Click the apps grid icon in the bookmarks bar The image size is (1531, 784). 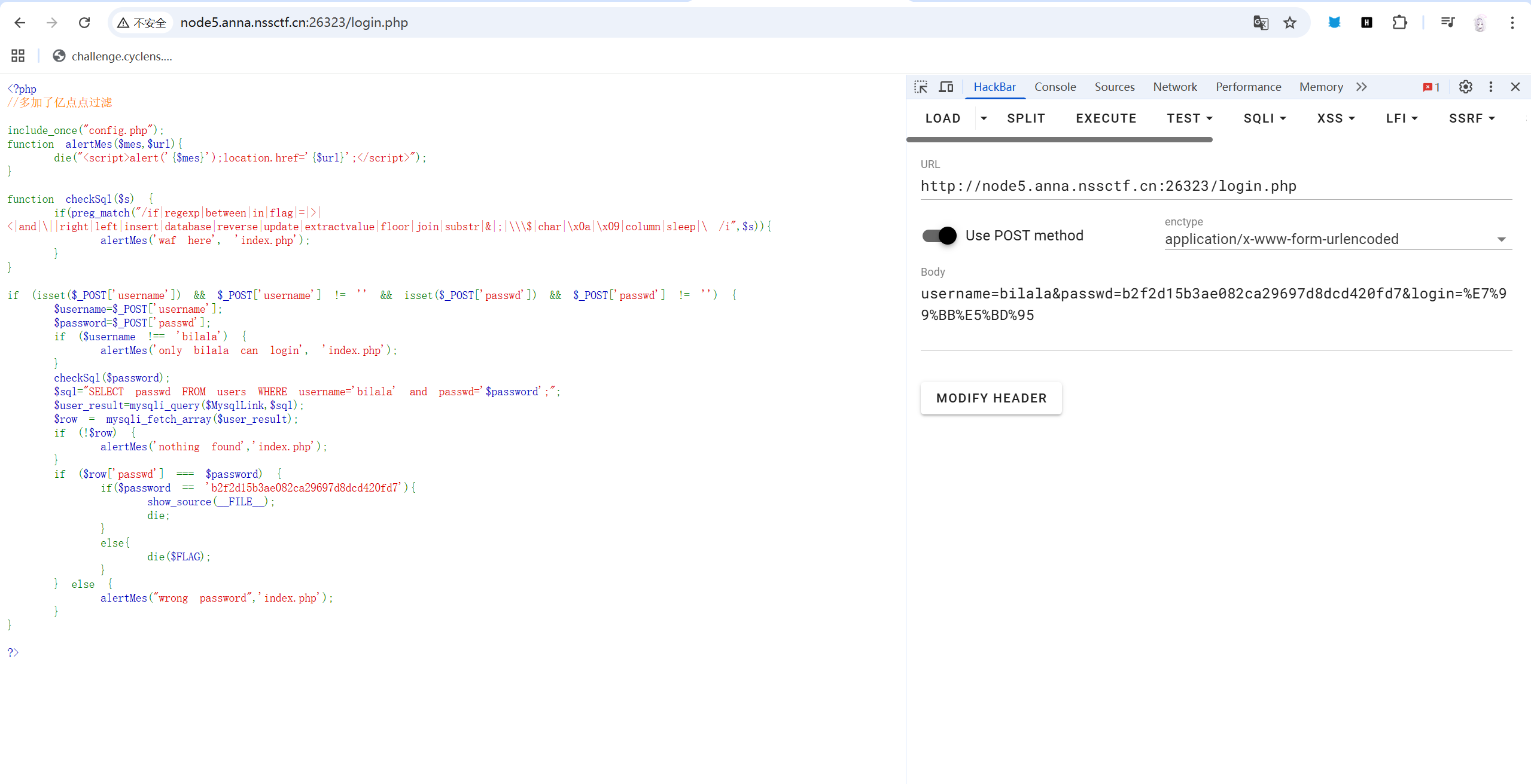(x=18, y=56)
